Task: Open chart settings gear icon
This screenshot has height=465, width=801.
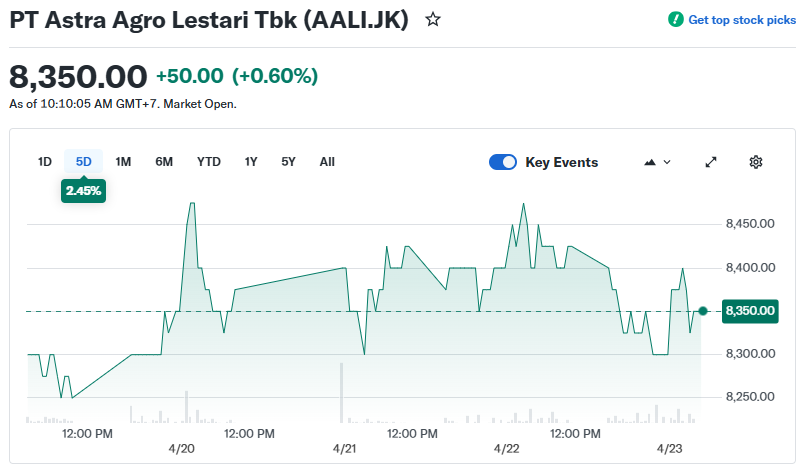Action: pyautogui.click(x=756, y=162)
